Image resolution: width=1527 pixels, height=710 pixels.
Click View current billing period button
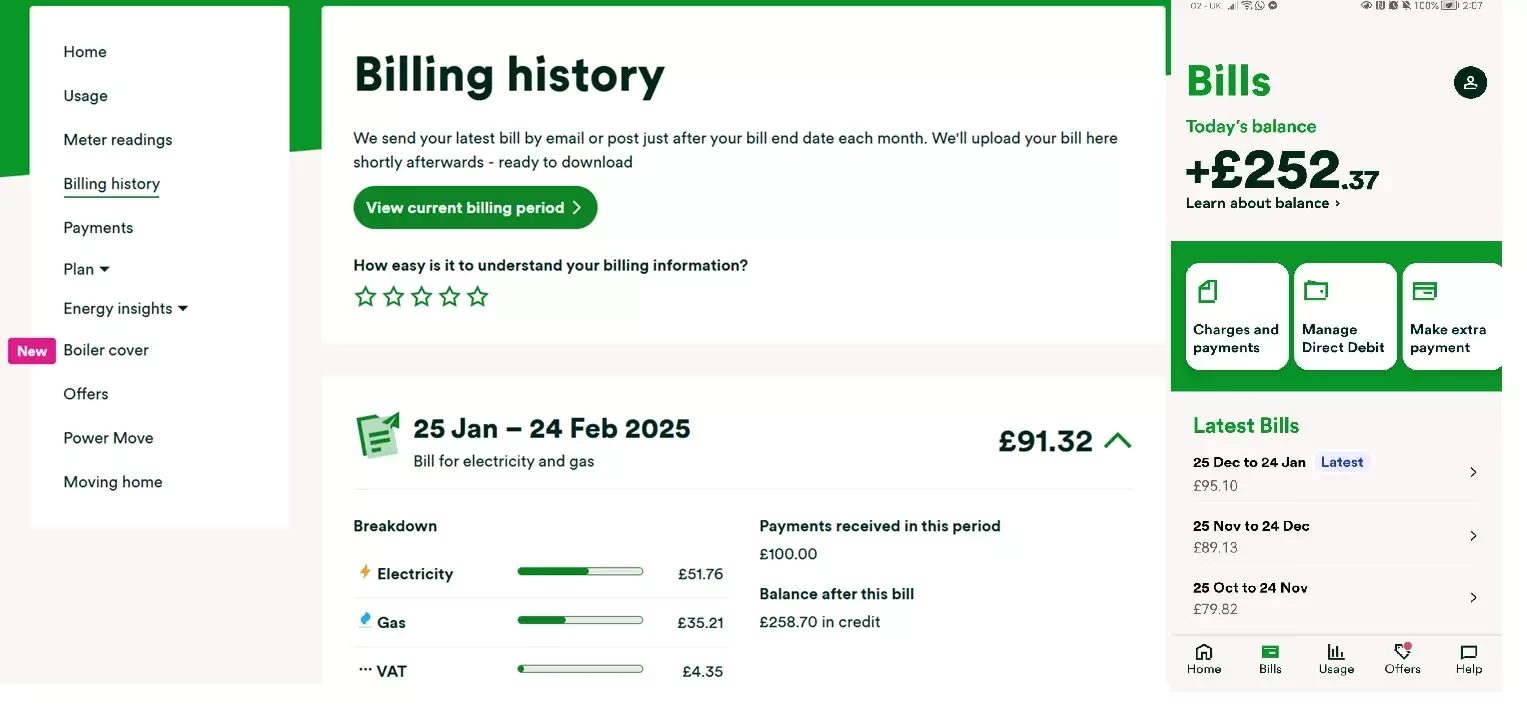(x=474, y=208)
